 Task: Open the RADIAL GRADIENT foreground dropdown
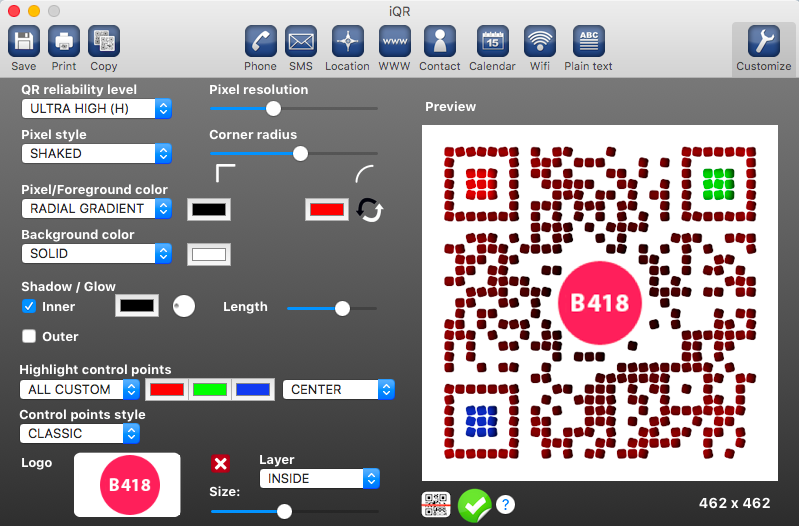click(96, 208)
